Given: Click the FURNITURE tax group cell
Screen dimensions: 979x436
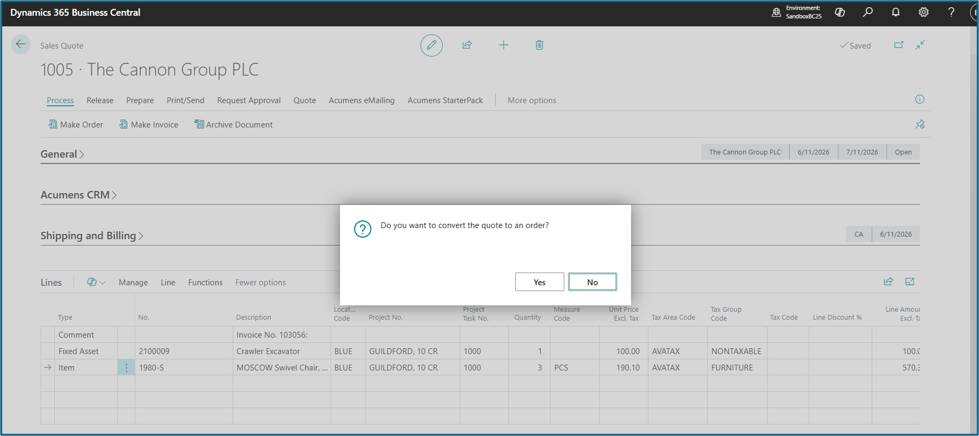Looking at the screenshot, I should pos(737,368).
